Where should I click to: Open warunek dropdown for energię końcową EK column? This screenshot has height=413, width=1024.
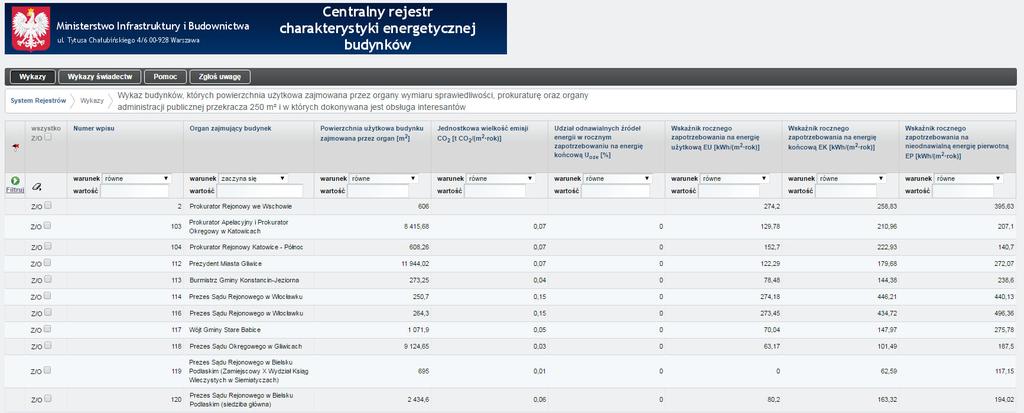tap(852, 178)
